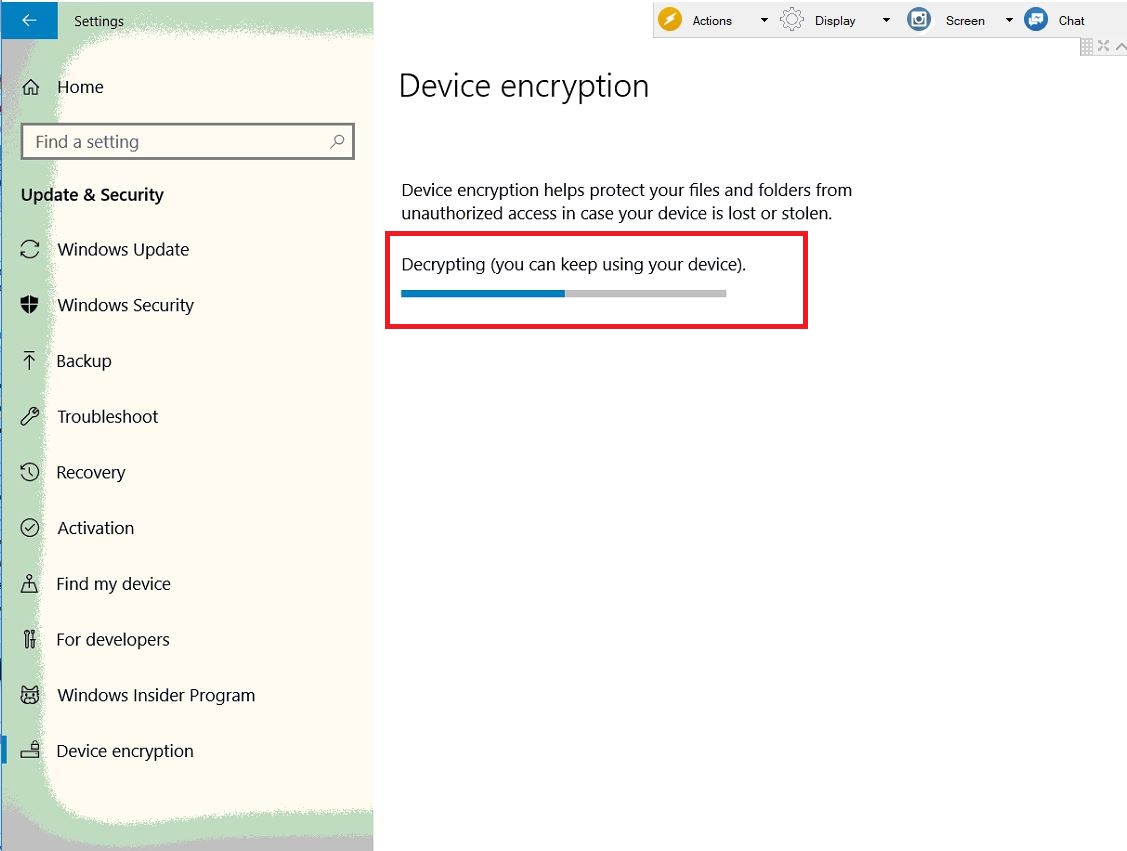Screen dimensions: 1127x851
Task: Click the Actions lightning bolt icon
Action: [x=670, y=19]
